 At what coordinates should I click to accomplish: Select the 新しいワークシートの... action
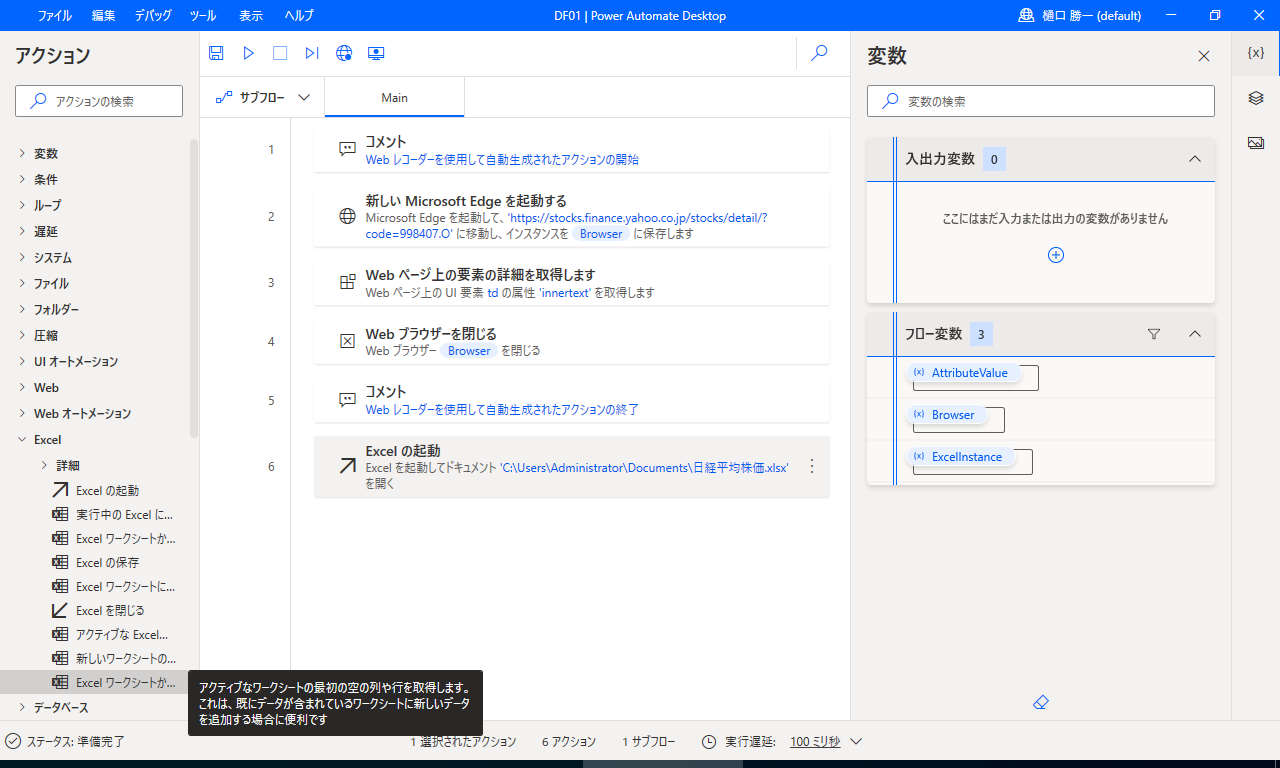(115, 658)
